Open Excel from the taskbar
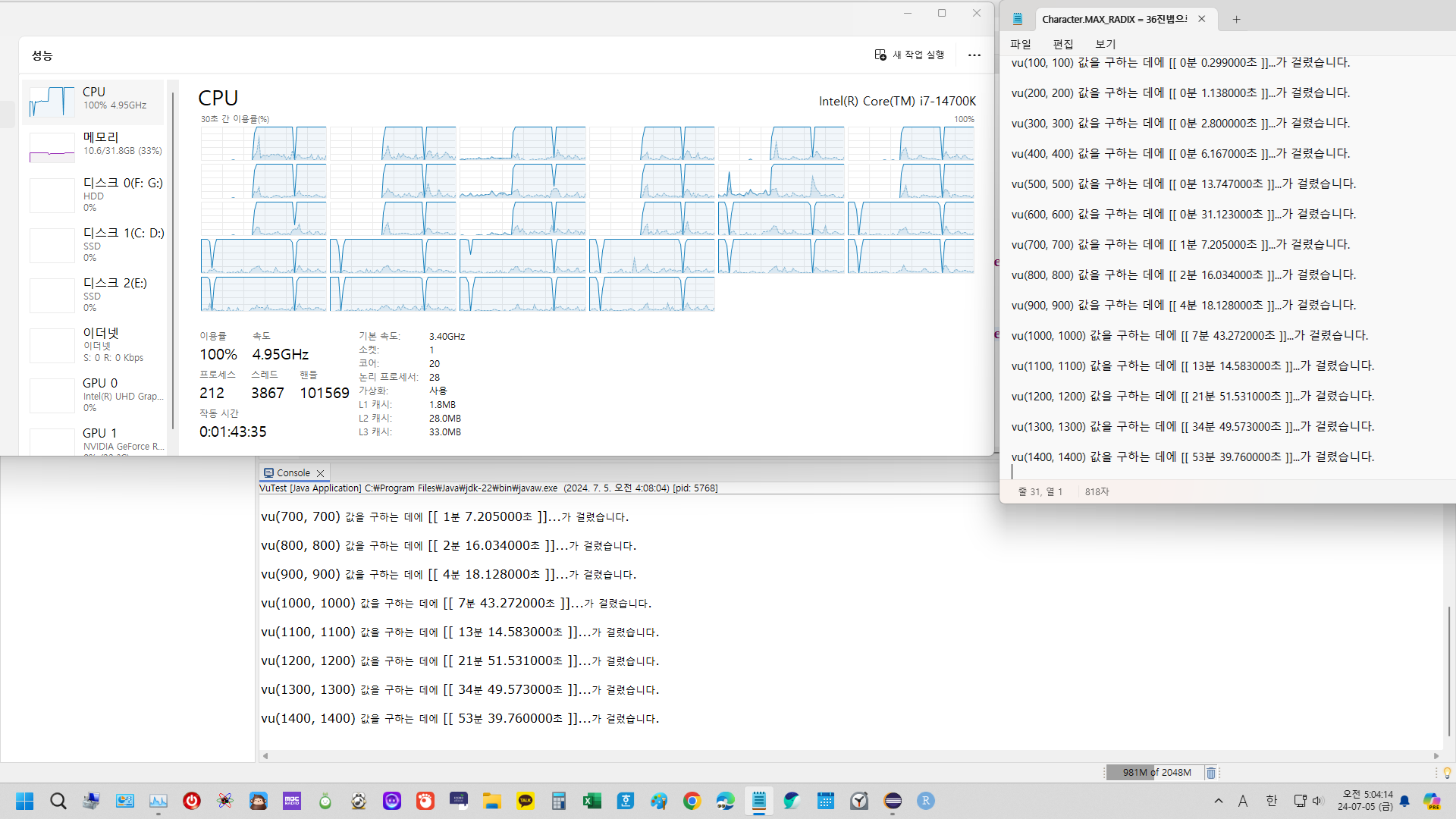The image size is (1456, 819). pyautogui.click(x=591, y=801)
